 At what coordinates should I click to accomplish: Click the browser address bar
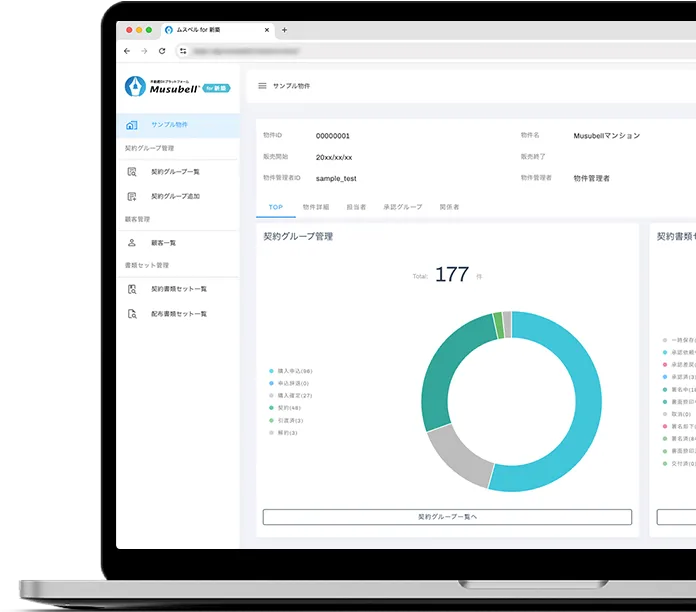(x=400, y=51)
